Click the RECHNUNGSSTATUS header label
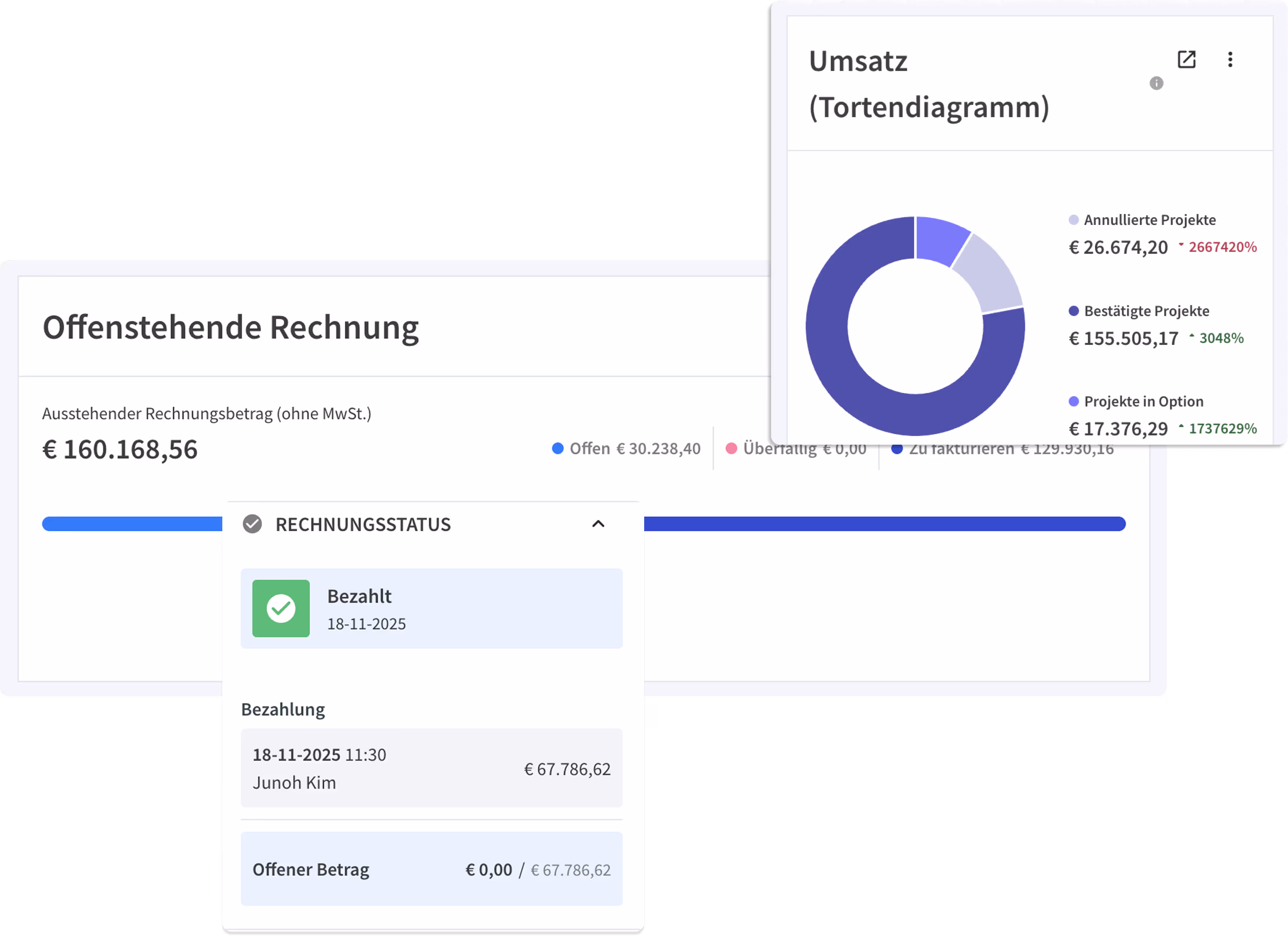Screen dimensions: 1288x936 [x=363, y=524]
